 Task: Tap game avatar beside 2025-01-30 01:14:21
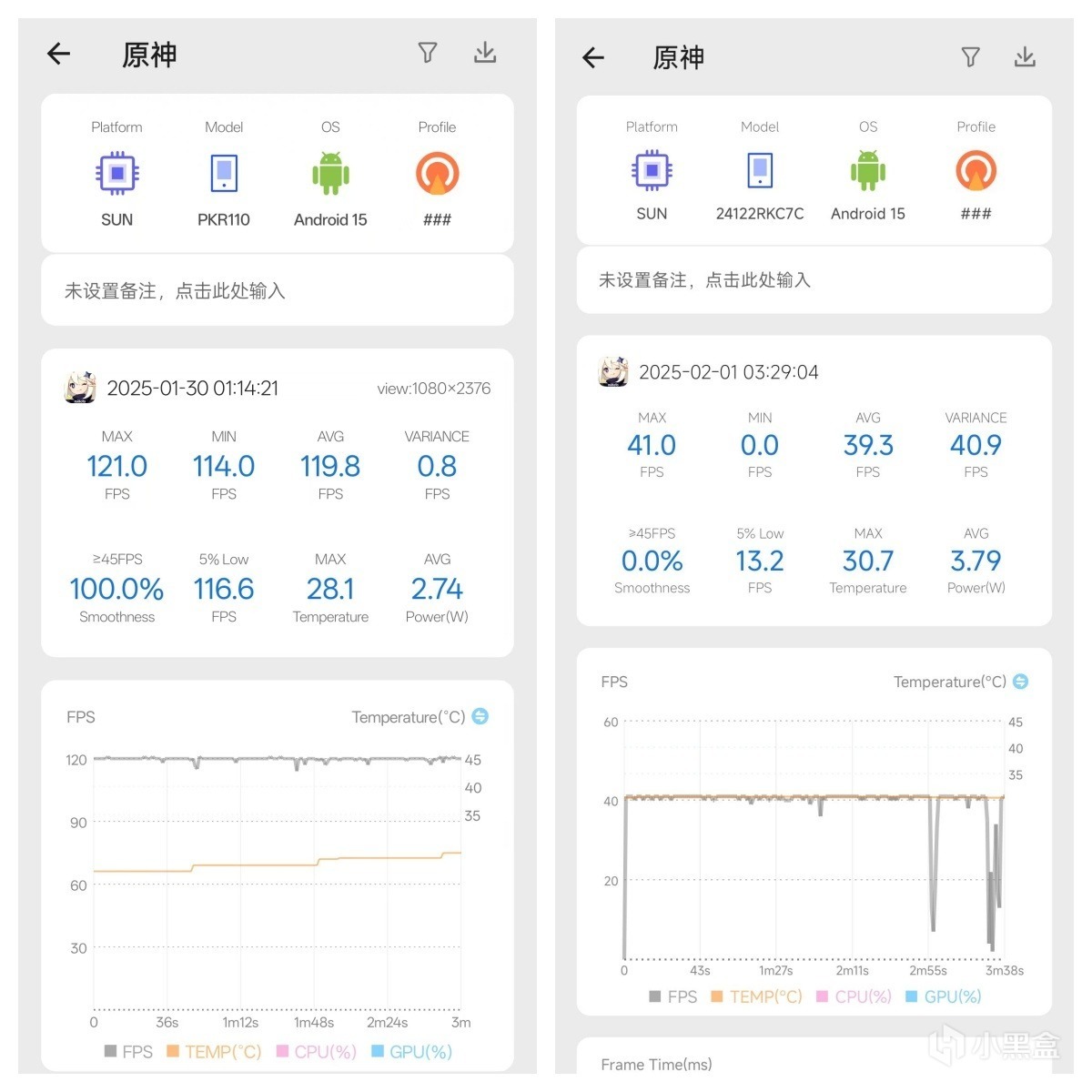[x=80, y=388]
